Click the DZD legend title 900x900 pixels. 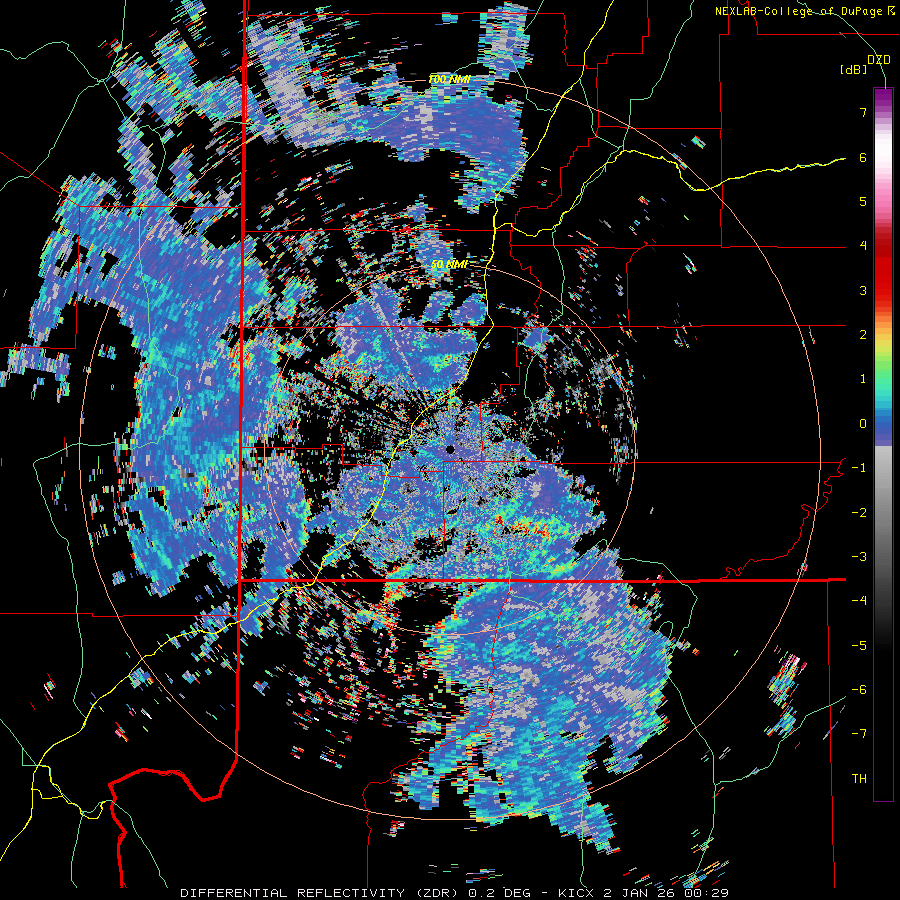(x=878, y=60)
